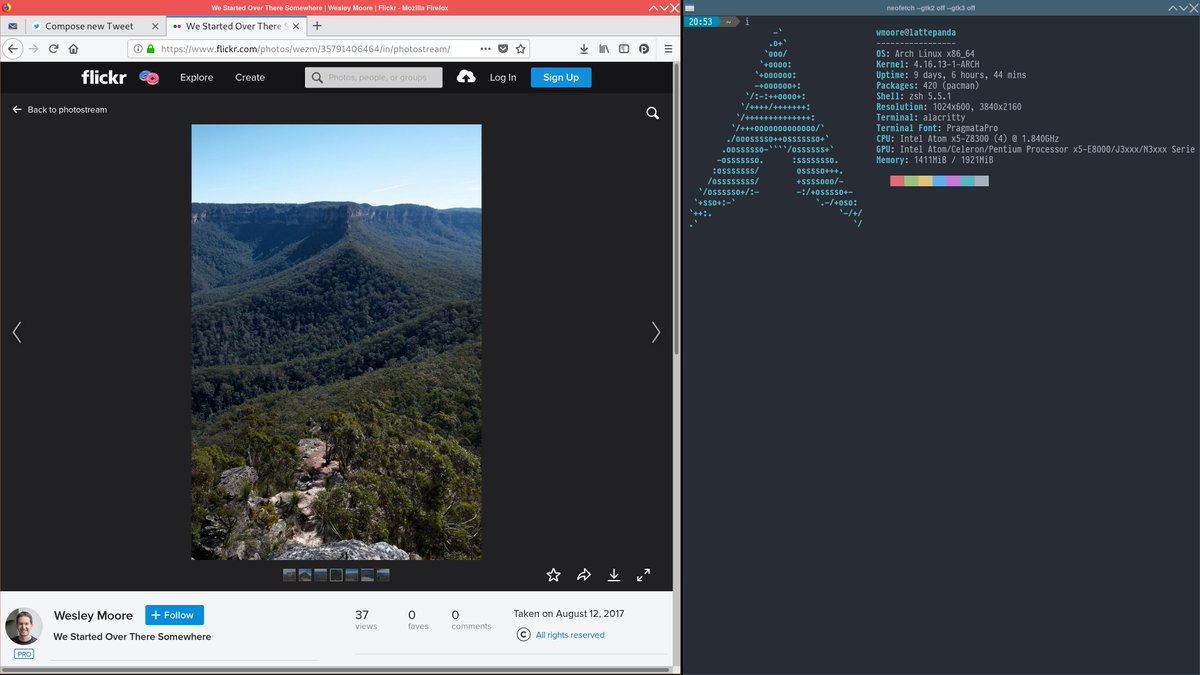
Task: Open a new Firefox tab with plus
Action: tap(317, 26)
